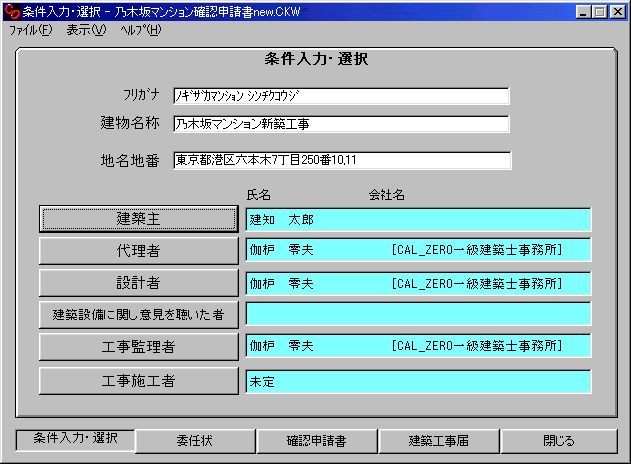The image size is (631, 464).
Task: Switch to the 確認申請書 tab
Action: coord(317,441)
